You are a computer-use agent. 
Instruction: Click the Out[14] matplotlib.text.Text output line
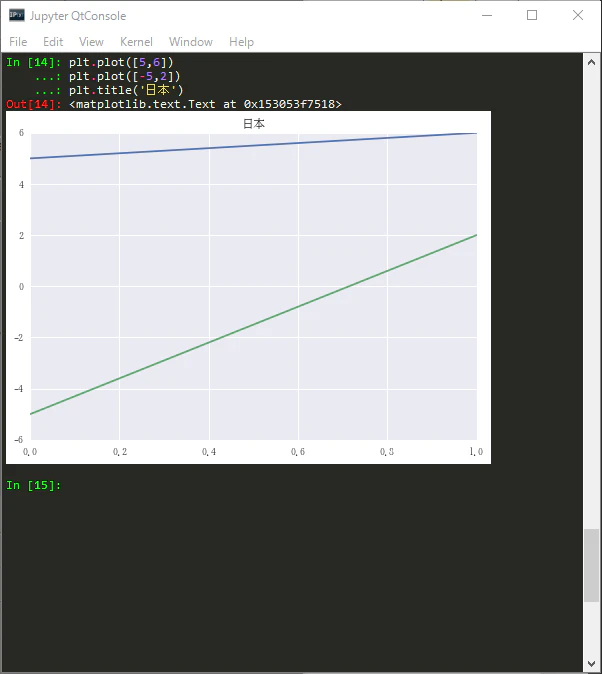point(205,104)
